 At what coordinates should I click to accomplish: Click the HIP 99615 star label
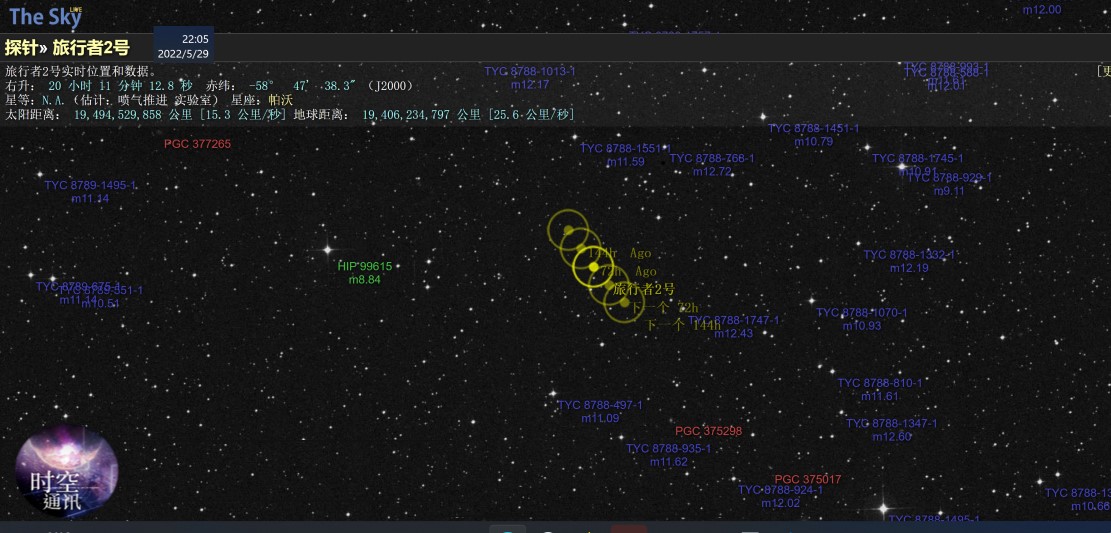coord(365,266)
